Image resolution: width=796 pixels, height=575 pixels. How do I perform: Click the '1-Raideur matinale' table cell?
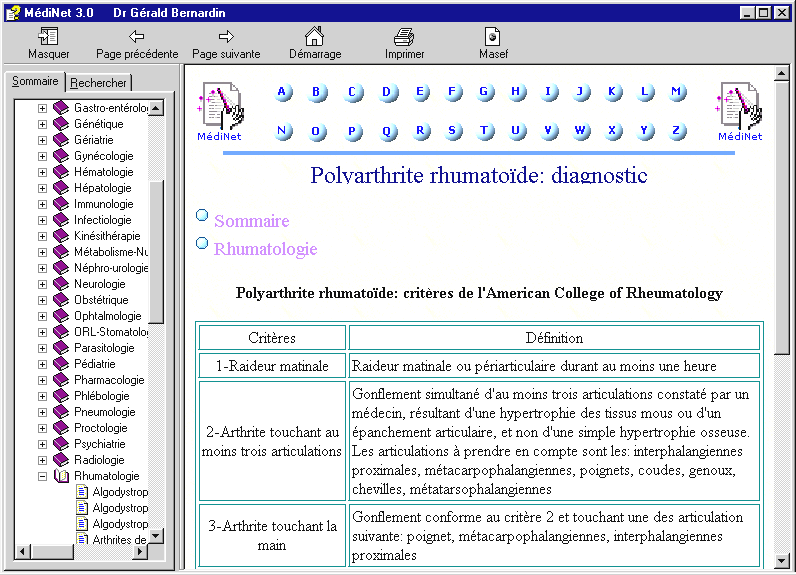(272, 366)
